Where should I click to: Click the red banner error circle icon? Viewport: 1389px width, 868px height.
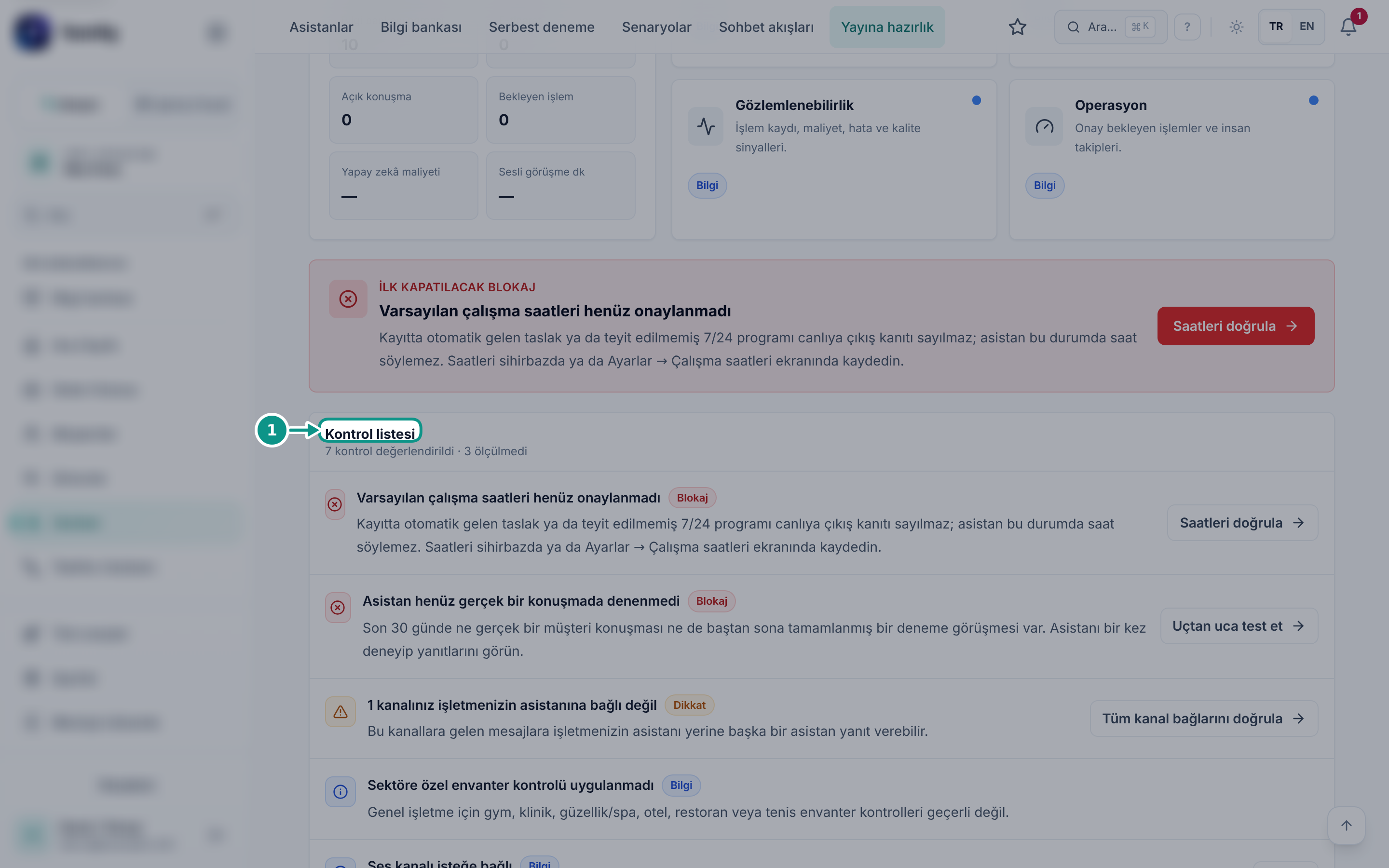348,298
